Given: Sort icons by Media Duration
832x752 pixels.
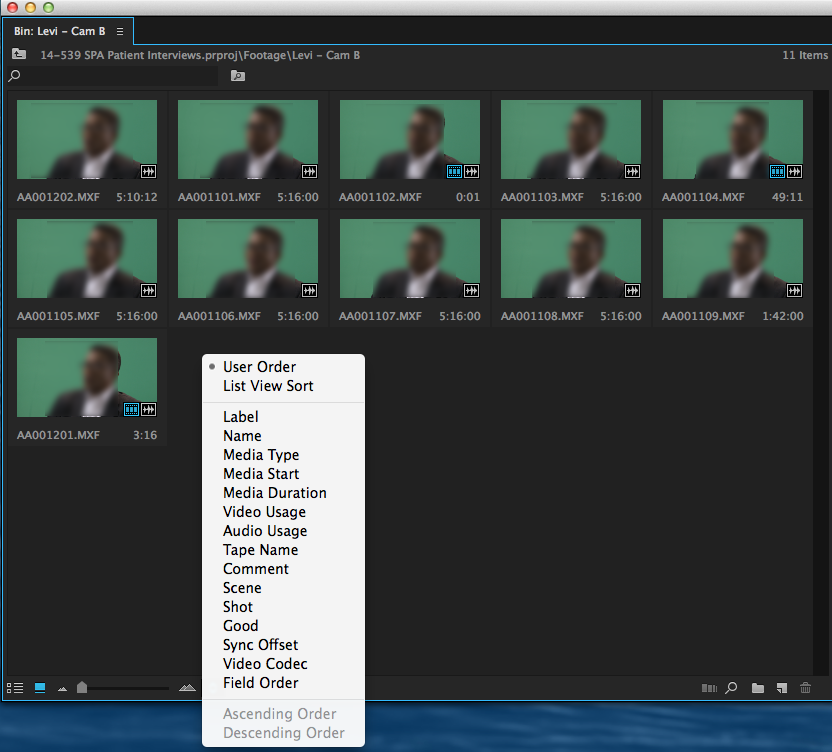Looking at the screenshot, I should (283, 493).
